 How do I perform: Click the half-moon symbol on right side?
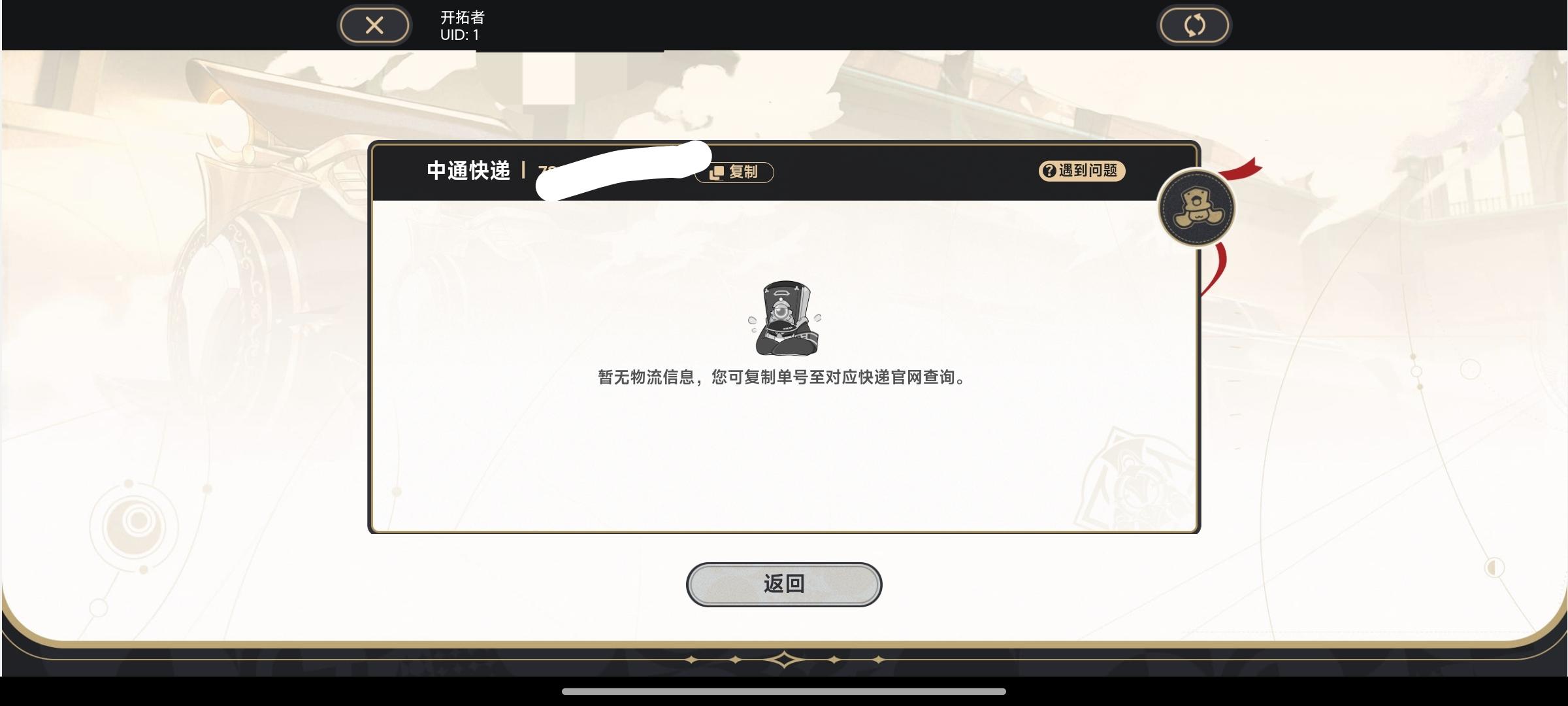(x=1494, y=567)
